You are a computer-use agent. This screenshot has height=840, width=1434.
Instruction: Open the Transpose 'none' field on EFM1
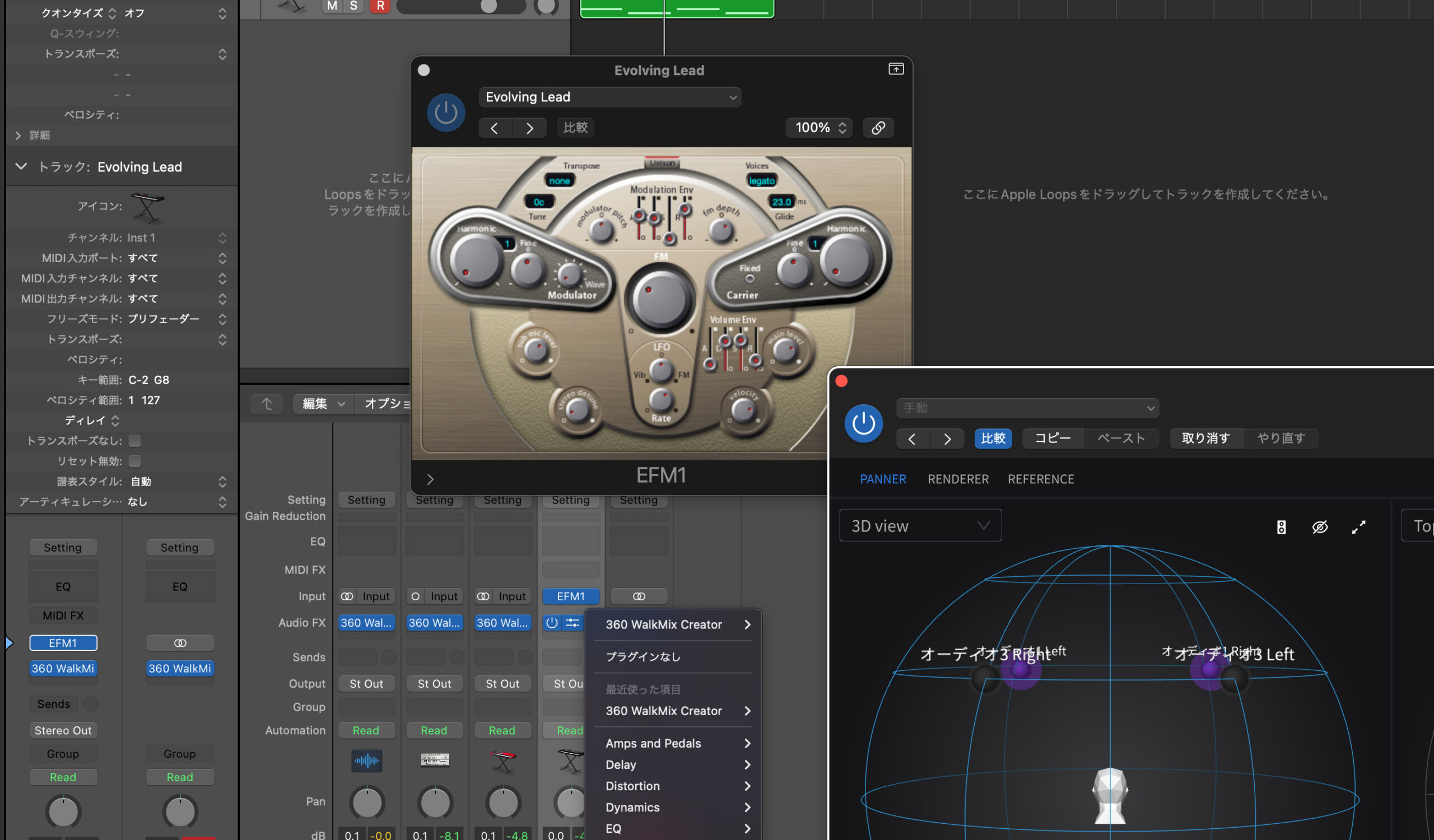[560, 180]
